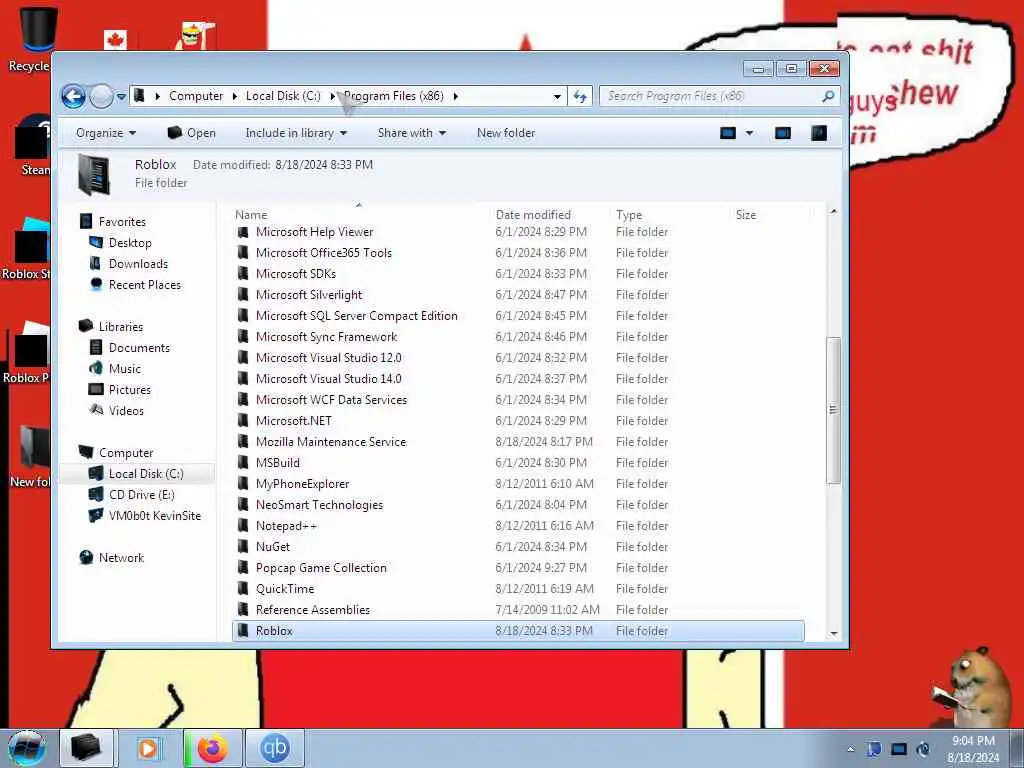Open the Documents library
Viewport: 1024px width, 768px height.
pyautogui.click(x=139, y=347)
